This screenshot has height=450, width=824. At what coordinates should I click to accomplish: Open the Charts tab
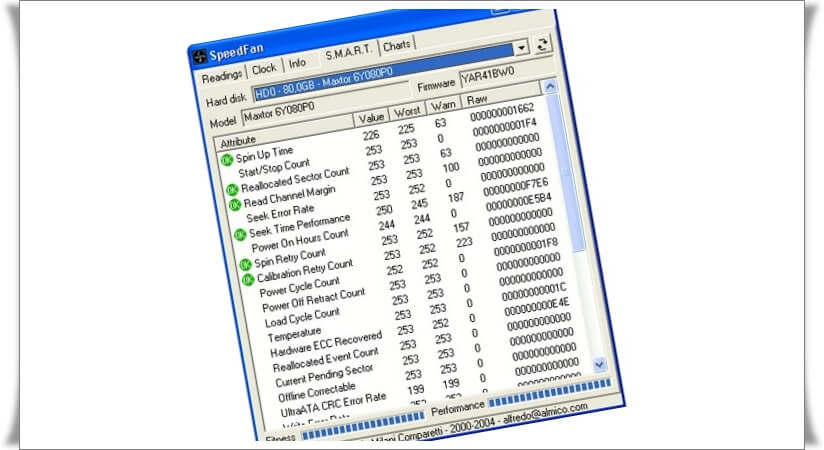(x=397, y=46)
